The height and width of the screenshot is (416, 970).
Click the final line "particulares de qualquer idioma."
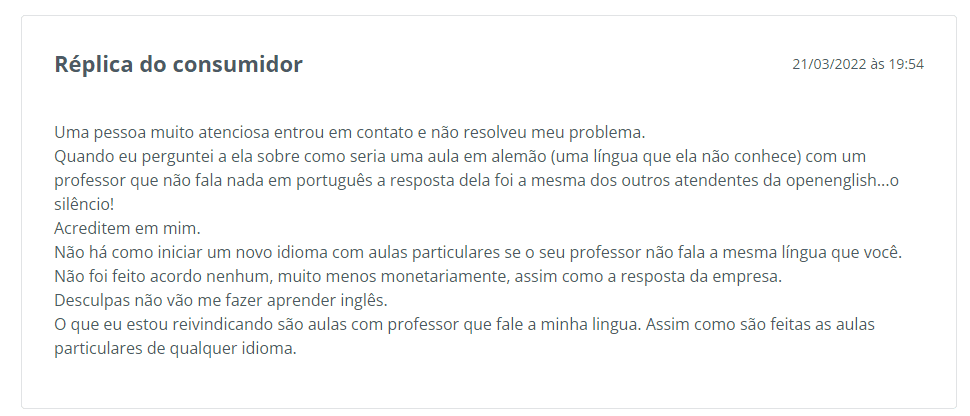175,350
